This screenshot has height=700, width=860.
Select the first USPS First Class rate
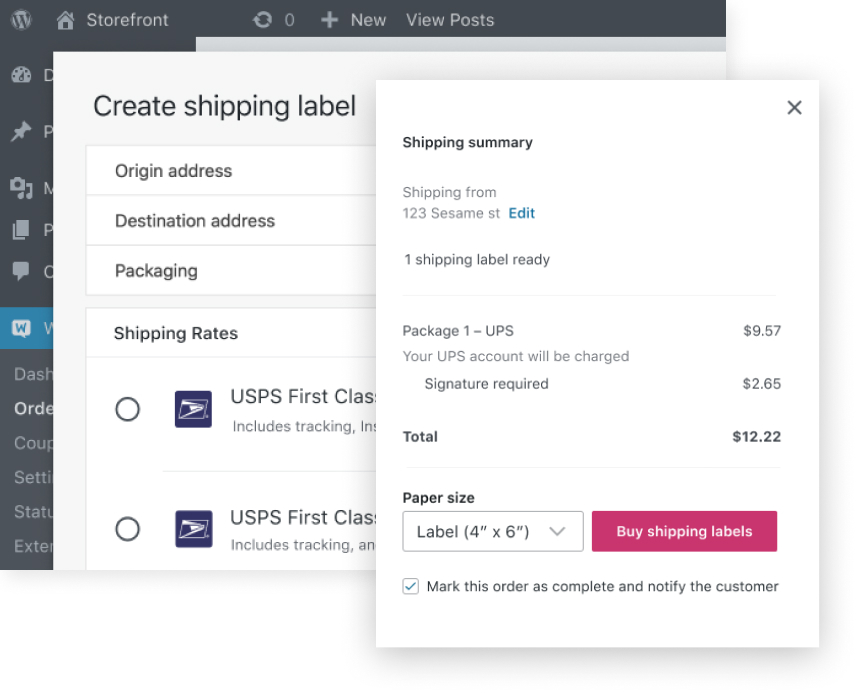tap(128, 409)
